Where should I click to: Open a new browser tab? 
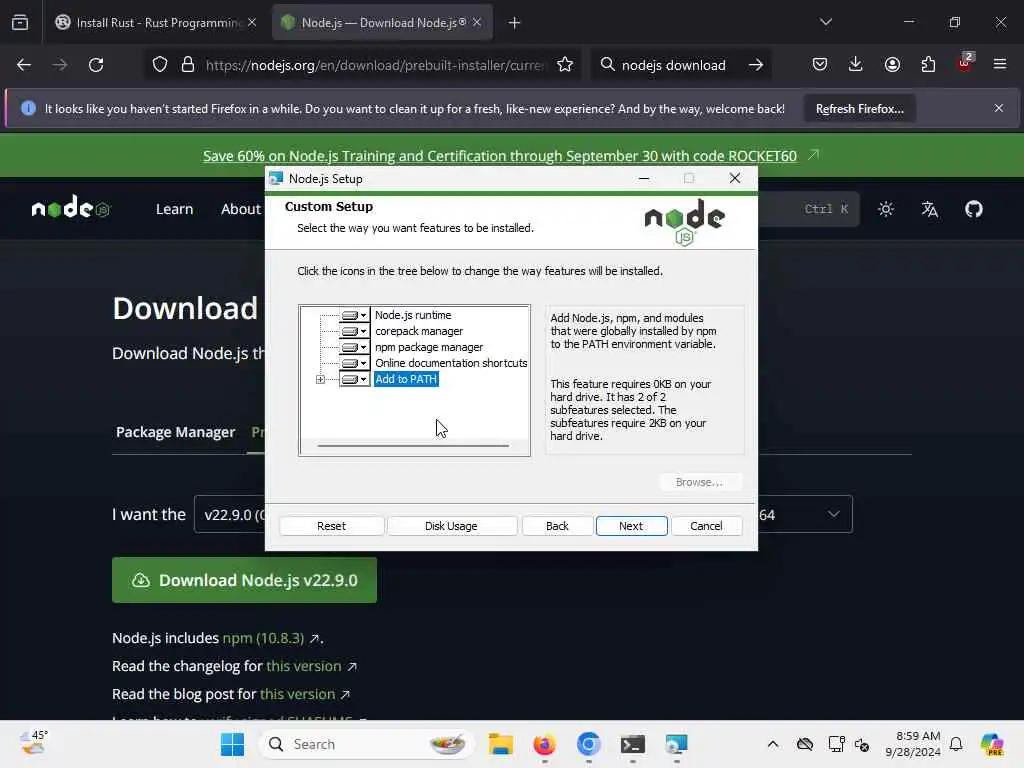point(515,23)
